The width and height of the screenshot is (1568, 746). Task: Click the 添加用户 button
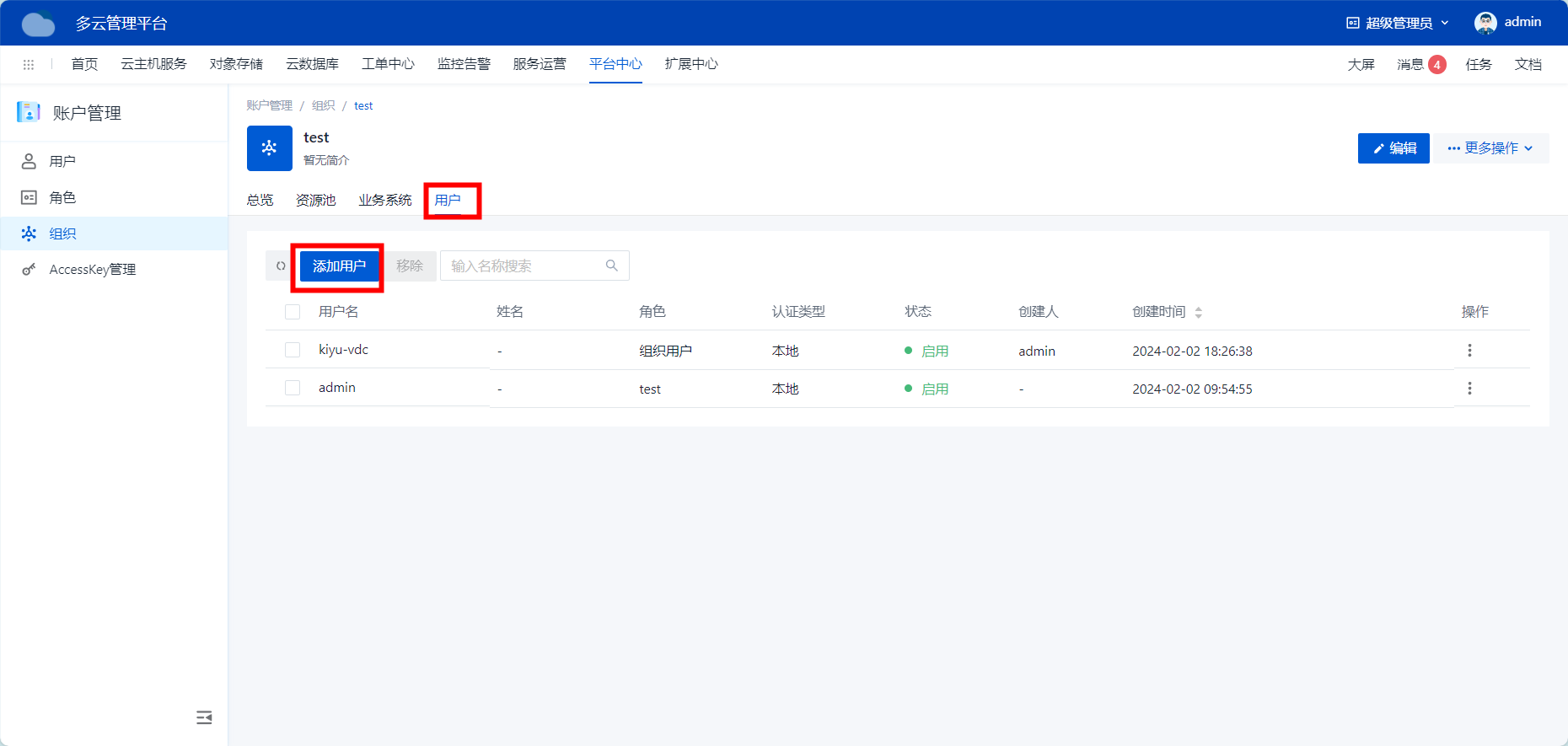pos(339,266)
